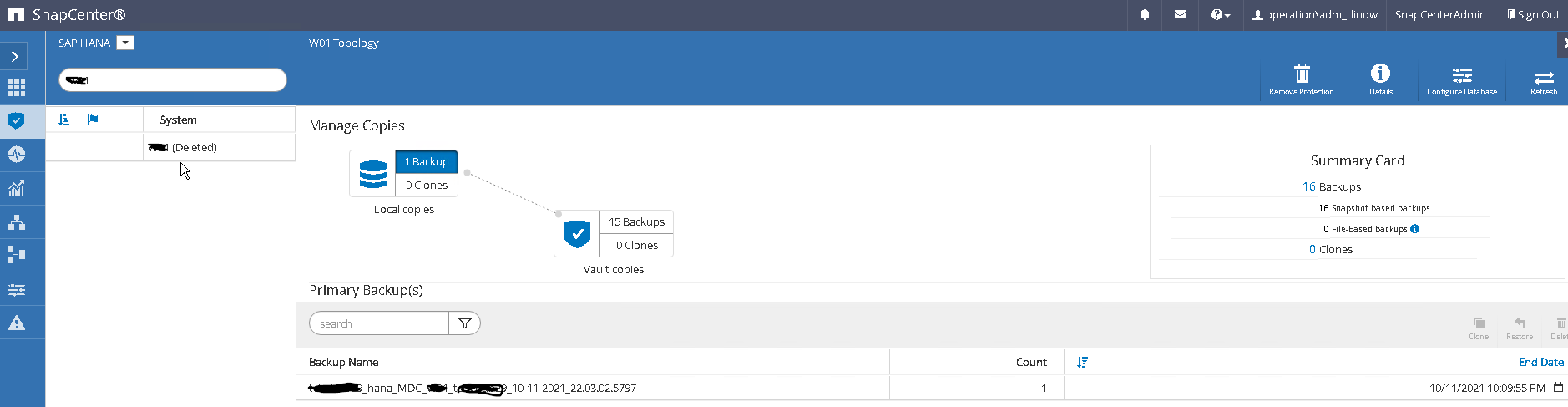Open the Details info icon
The width and height of the screenshot is (1568, 407).
pyautogui.click(x=1380, y=80)
